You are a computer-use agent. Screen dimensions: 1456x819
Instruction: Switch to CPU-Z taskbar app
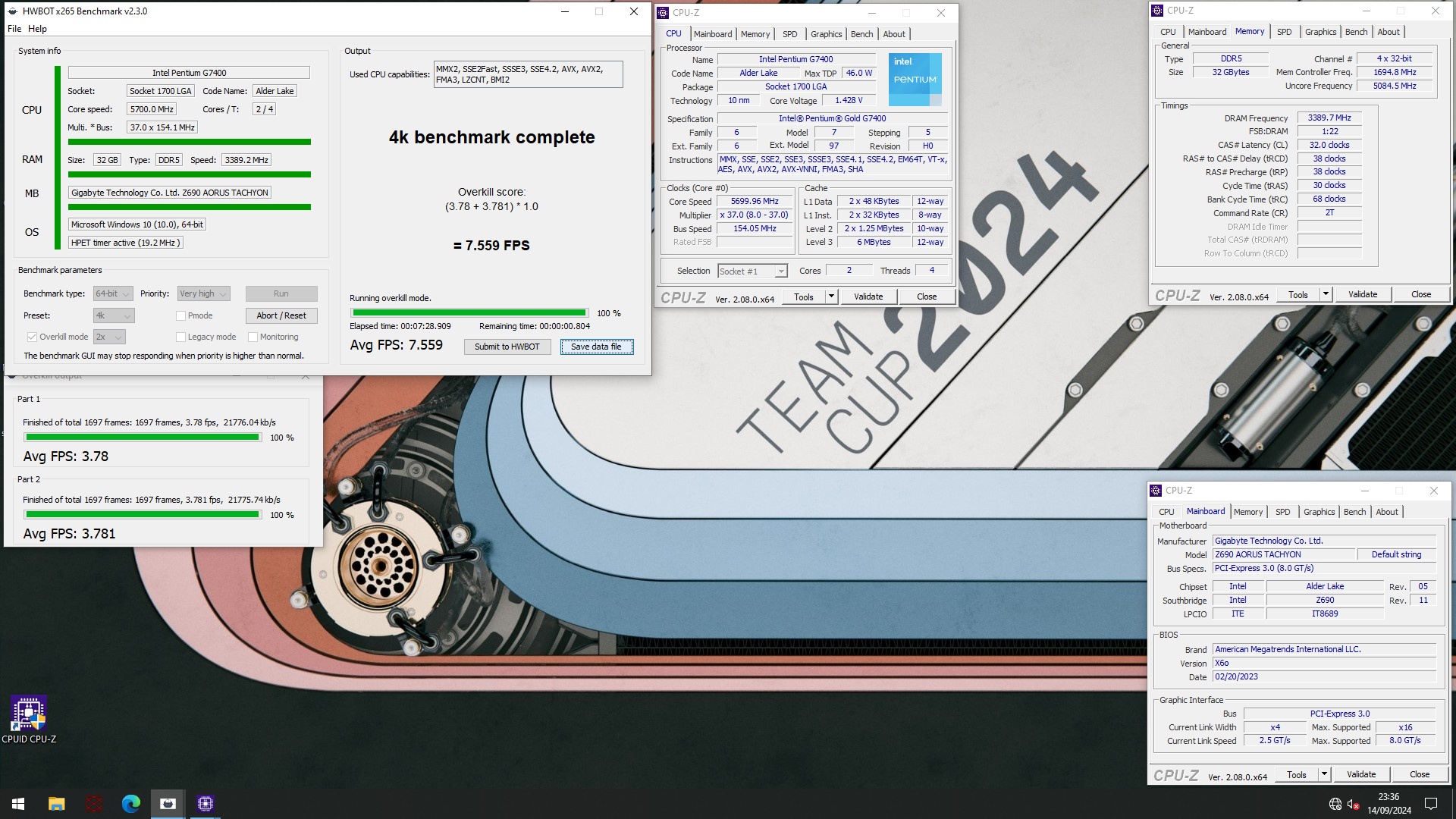tap(206, 803)
